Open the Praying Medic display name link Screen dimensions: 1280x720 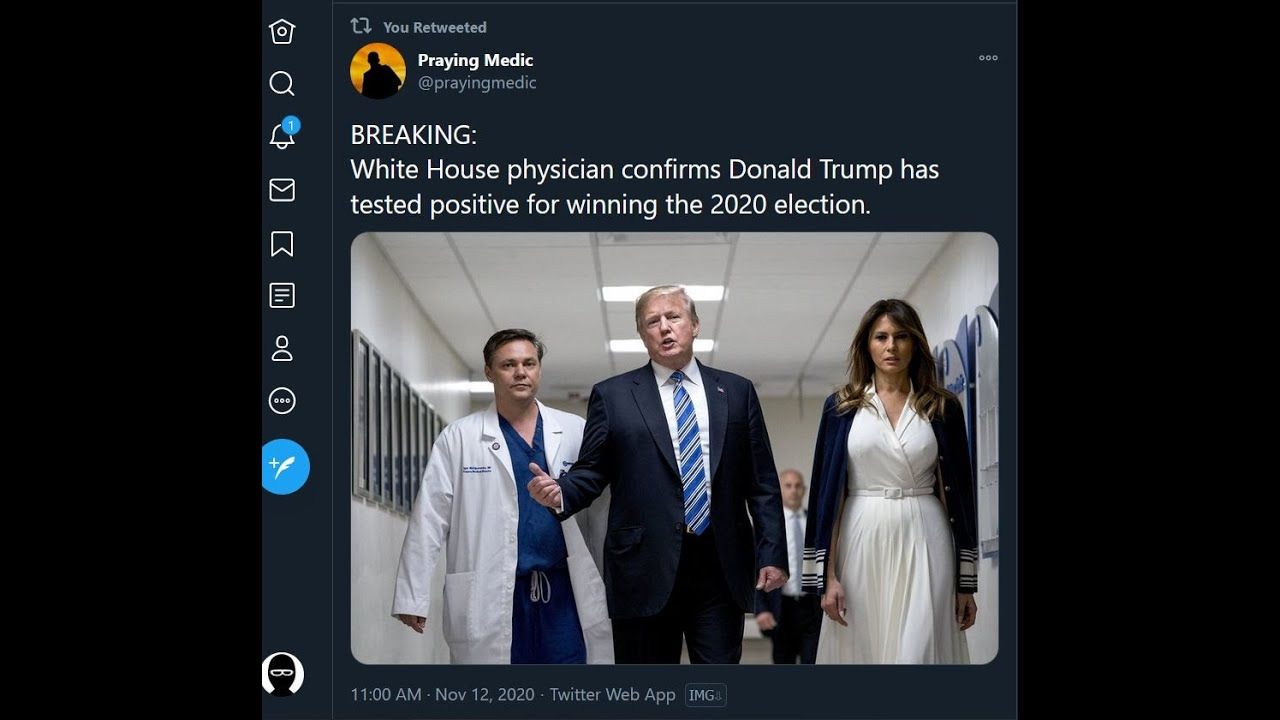point(475,60)
